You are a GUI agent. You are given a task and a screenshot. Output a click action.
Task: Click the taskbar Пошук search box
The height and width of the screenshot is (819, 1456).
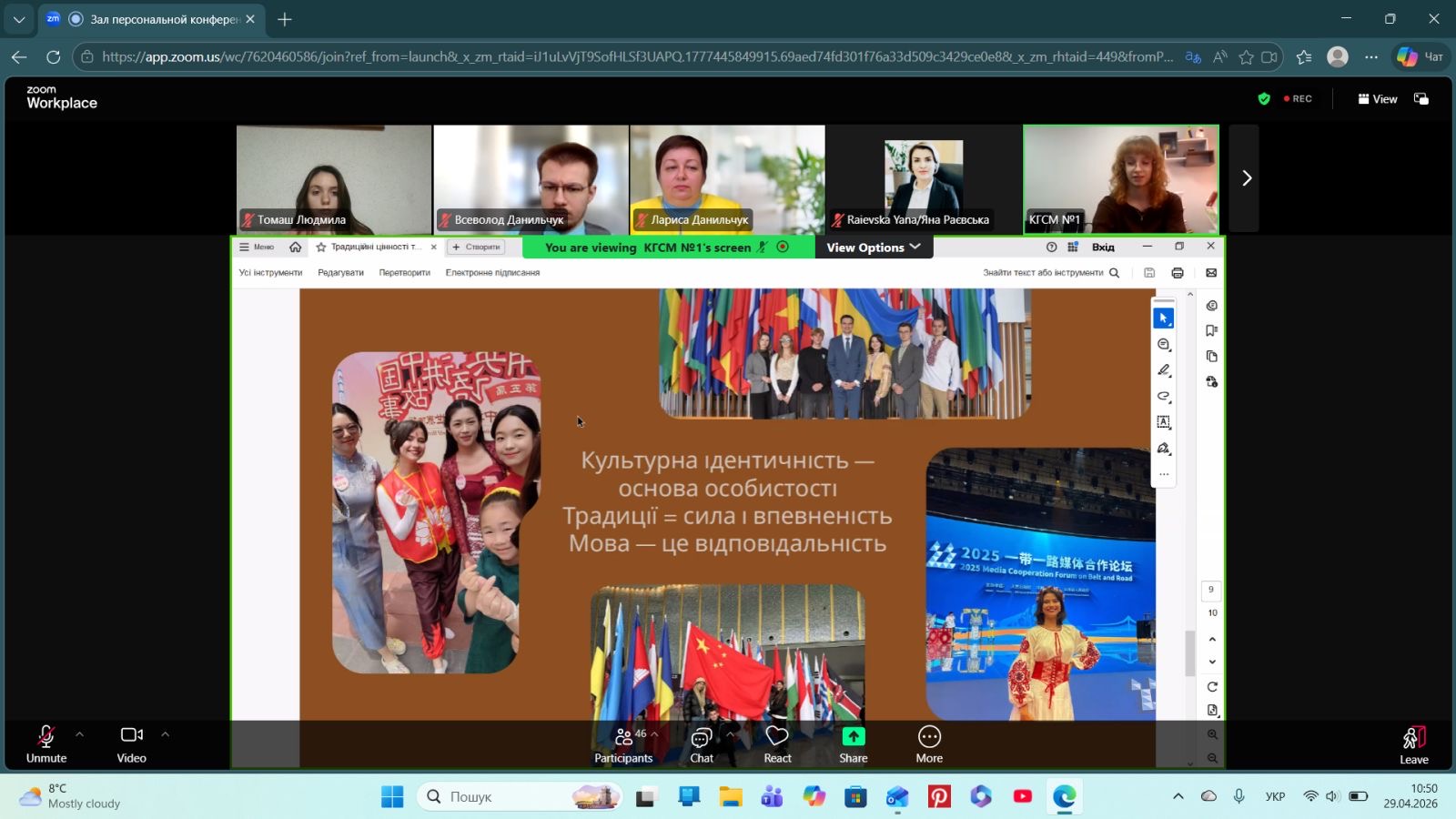click(521, 797)
